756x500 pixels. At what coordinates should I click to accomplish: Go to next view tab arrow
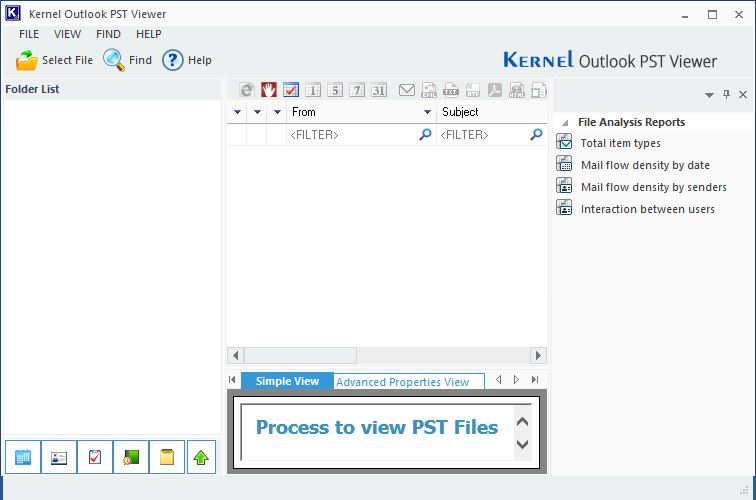(516, 379)
